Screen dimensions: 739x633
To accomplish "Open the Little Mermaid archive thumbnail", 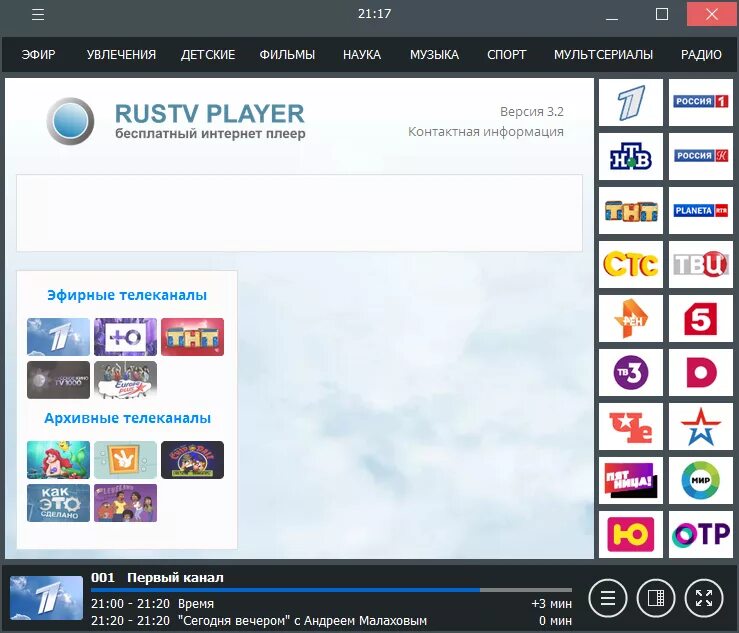I will coord(58,460).
